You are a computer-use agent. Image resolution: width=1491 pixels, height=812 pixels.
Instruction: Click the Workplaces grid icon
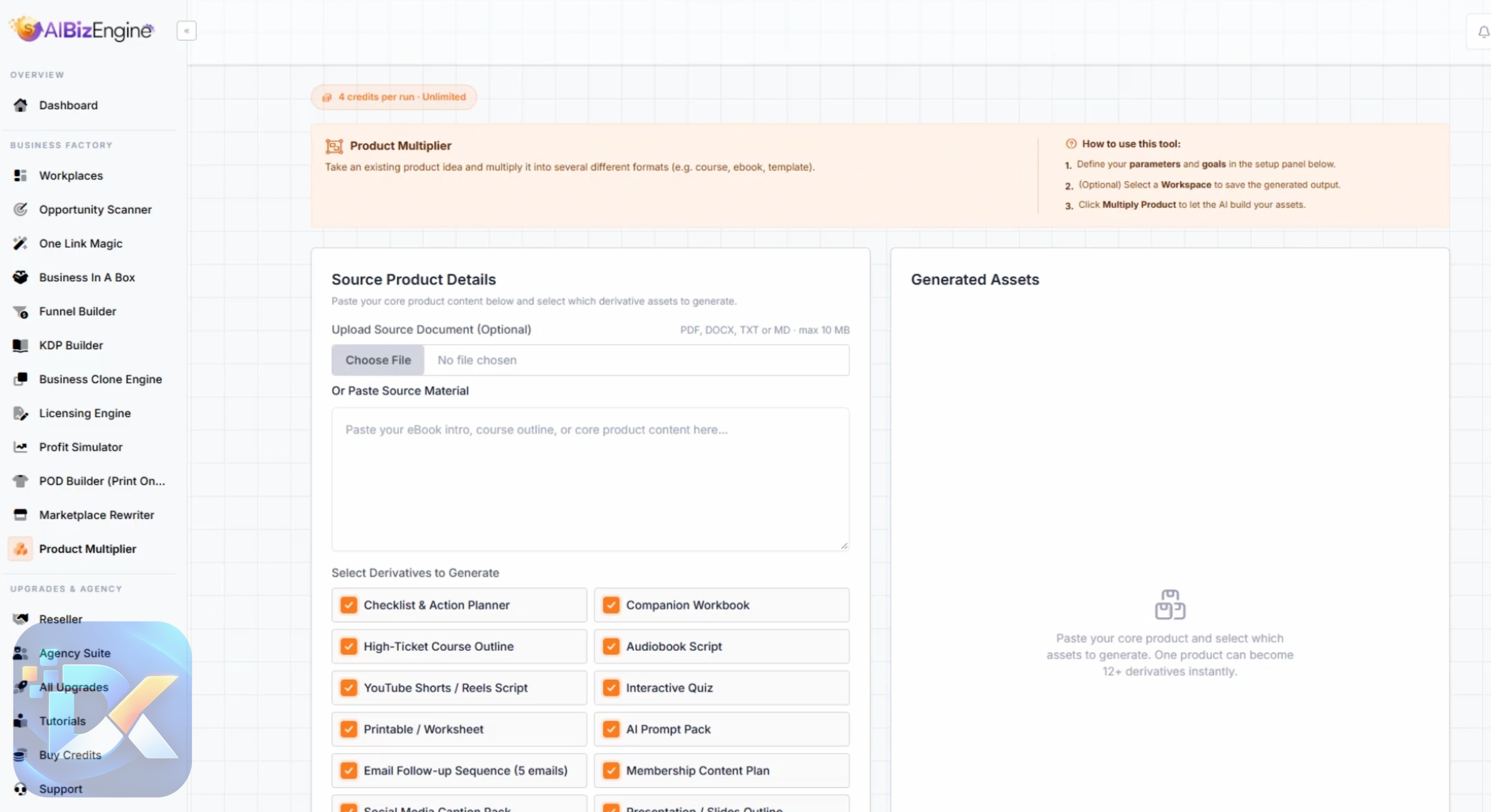coord(21,176)
